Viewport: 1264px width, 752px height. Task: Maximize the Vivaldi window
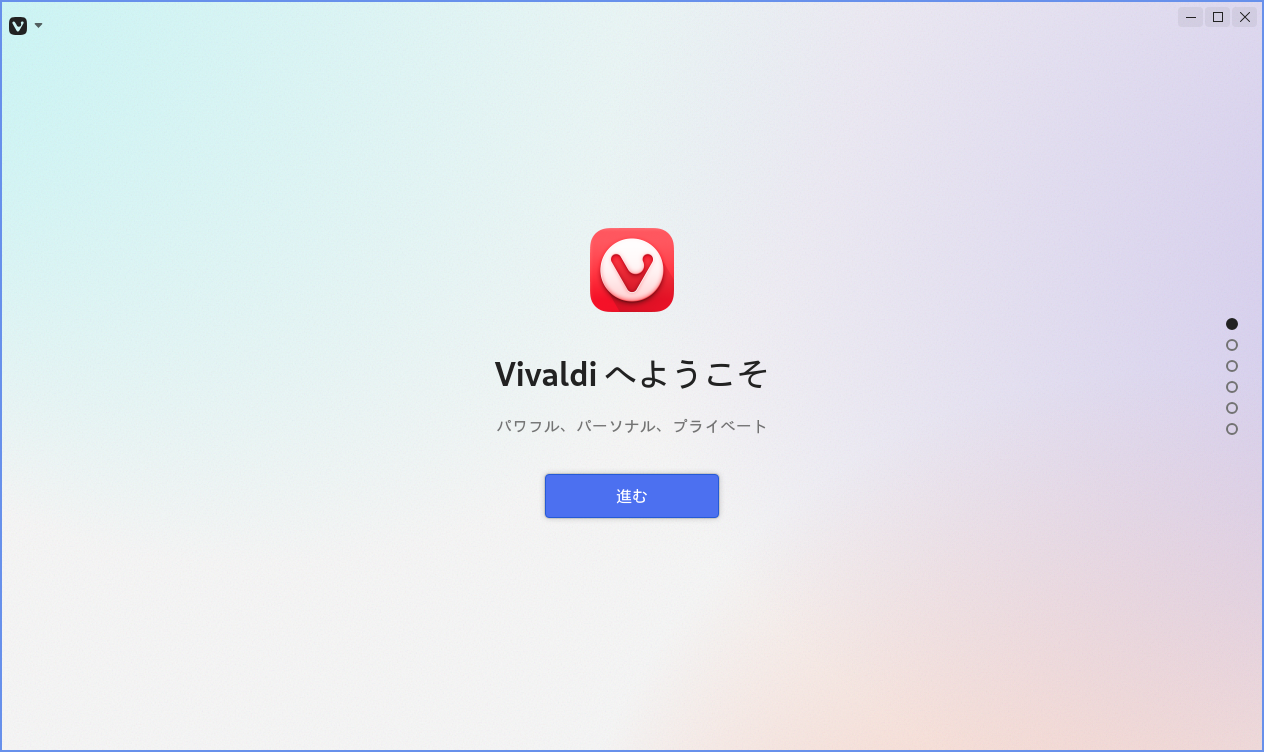(x=1218, y=17)
